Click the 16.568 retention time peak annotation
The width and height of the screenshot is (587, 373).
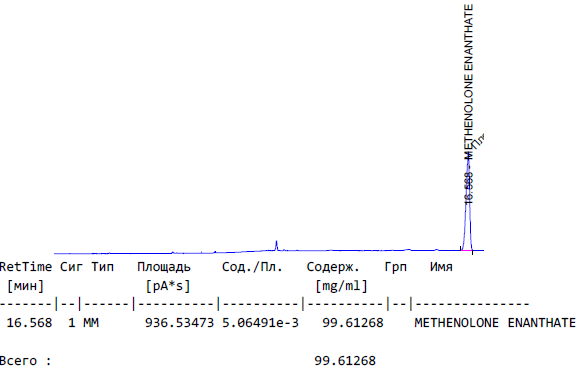(469, 188)
